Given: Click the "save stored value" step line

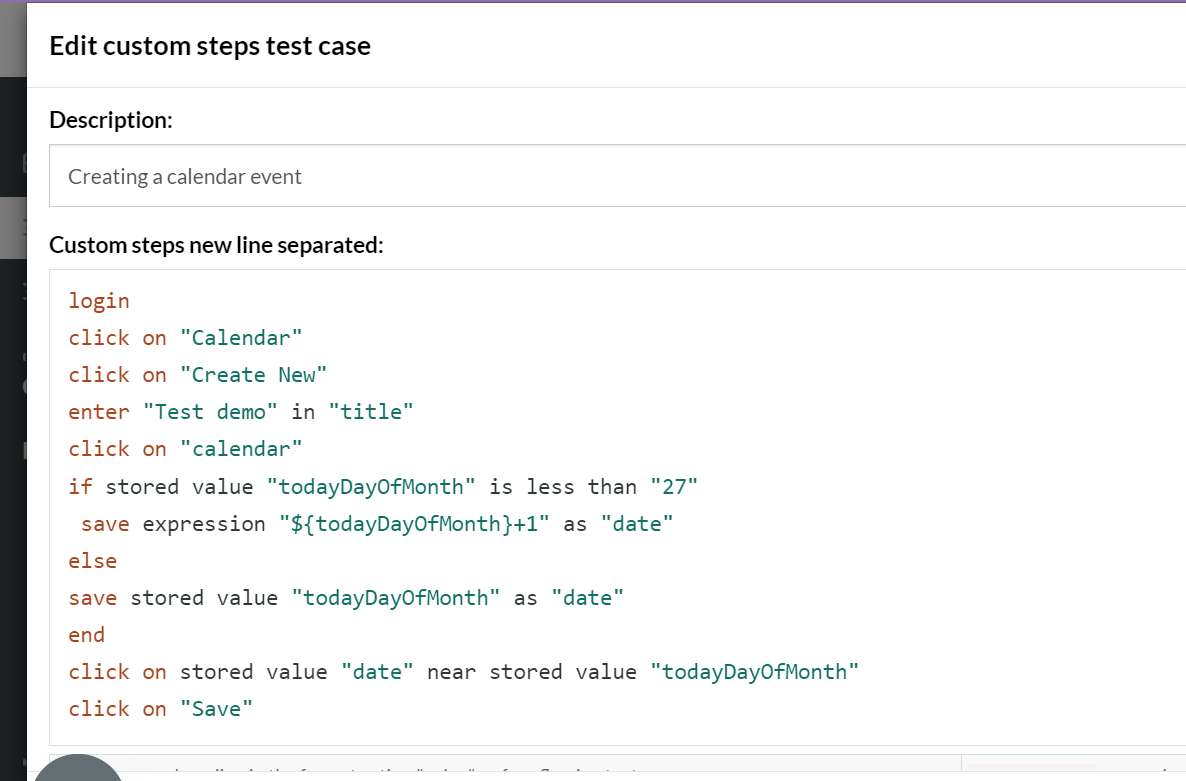Looking at the screenshot, I should pos(346,598).
